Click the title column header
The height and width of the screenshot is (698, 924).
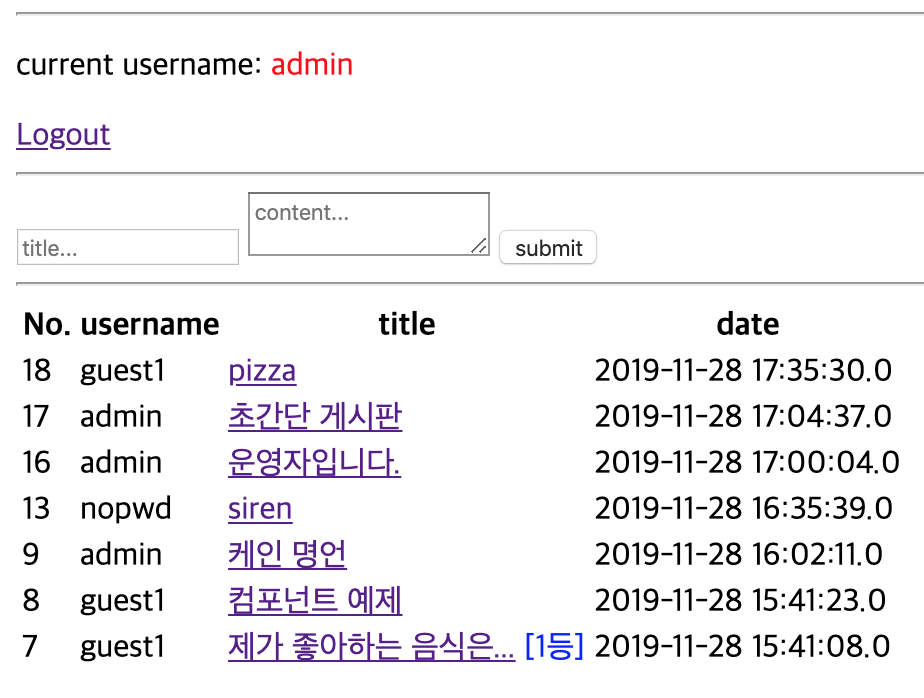[x=406, y=324]
